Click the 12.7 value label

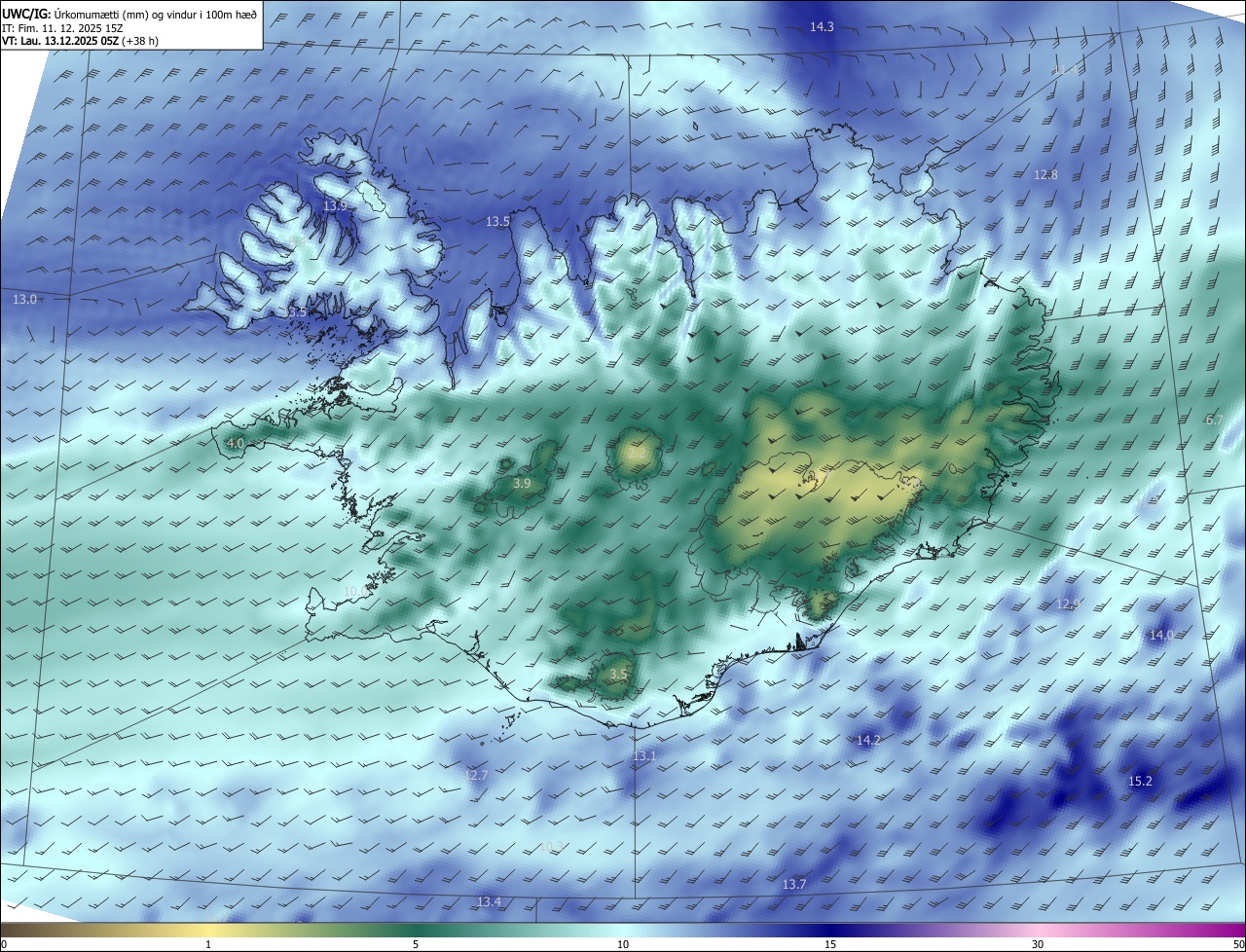476,776
